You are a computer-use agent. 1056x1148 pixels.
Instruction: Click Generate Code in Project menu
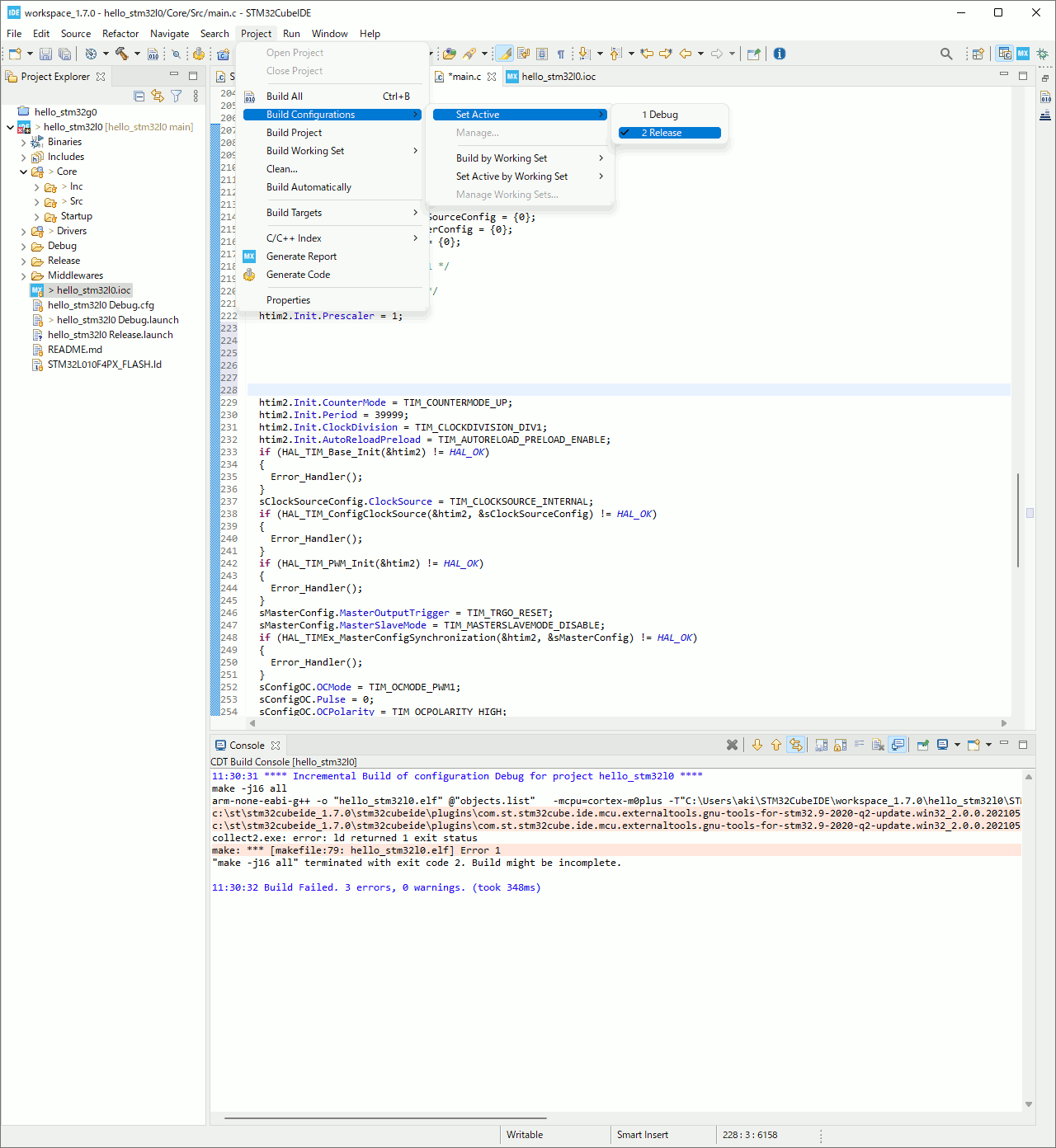pos(332,275)
